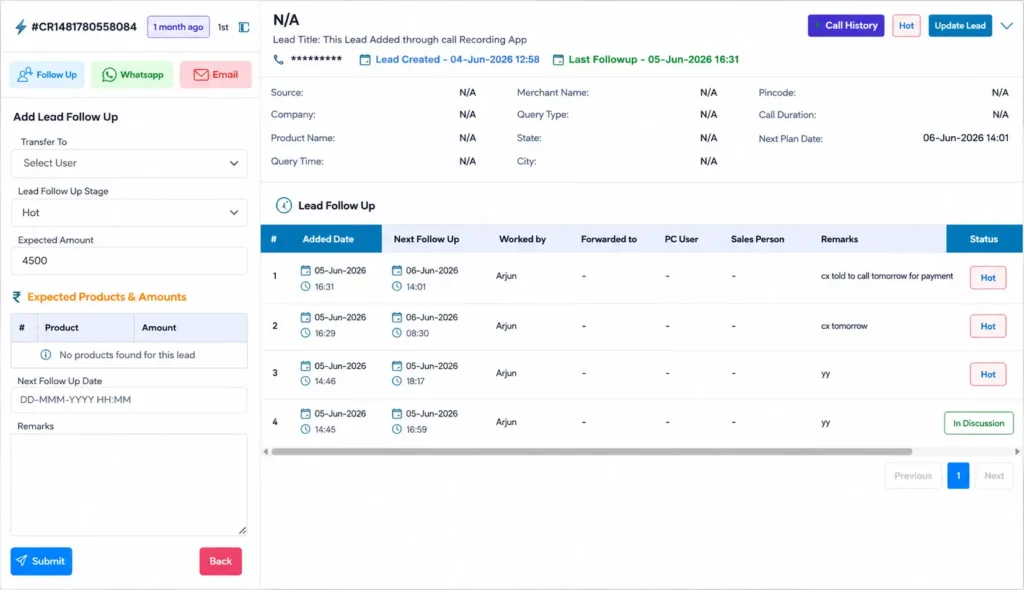Click the Hot tag in the header
Screen dimensions: 1024x590
pyautogui.click(x=906, y=25)
